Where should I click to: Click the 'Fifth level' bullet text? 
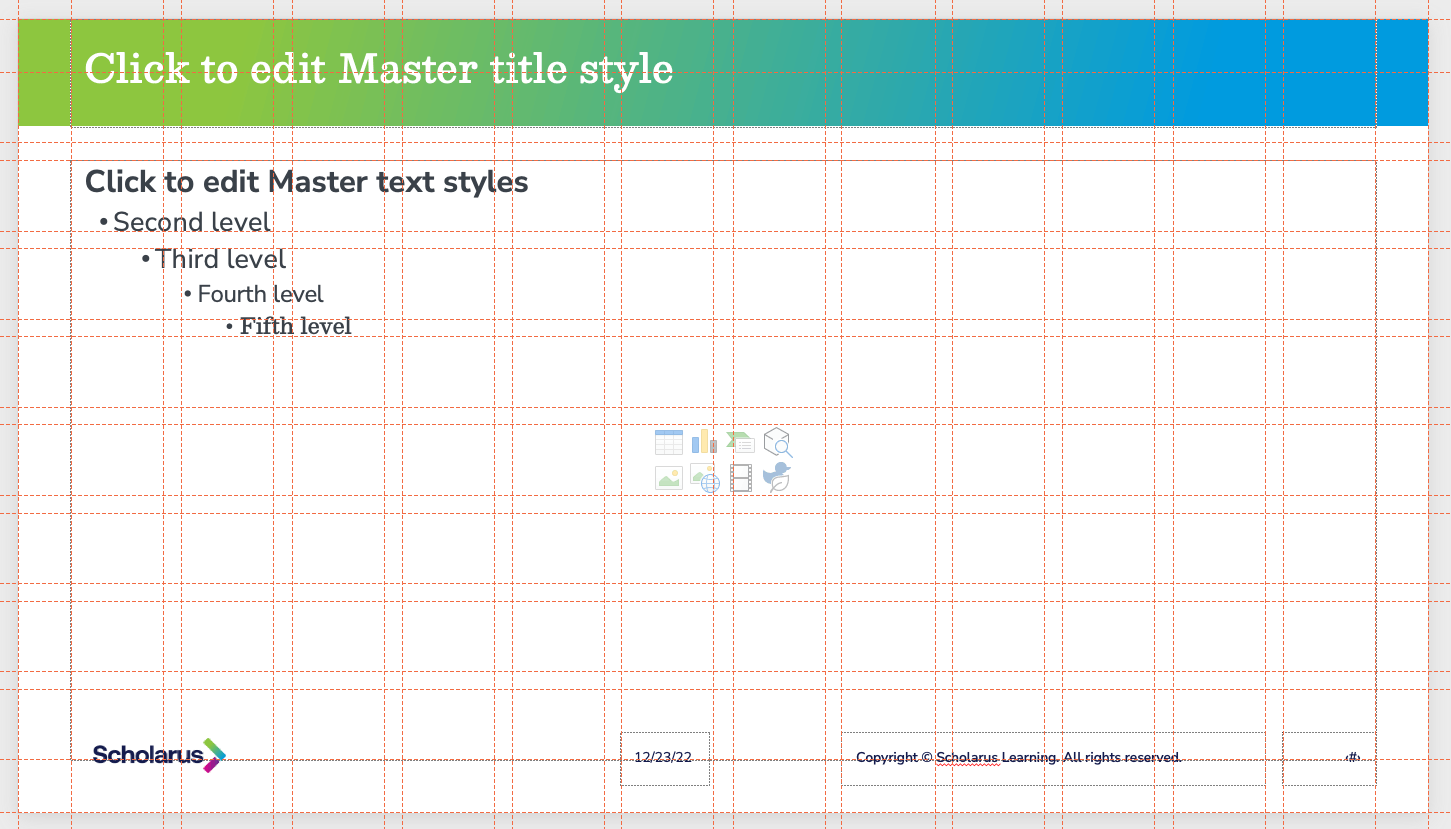[296, 326]
